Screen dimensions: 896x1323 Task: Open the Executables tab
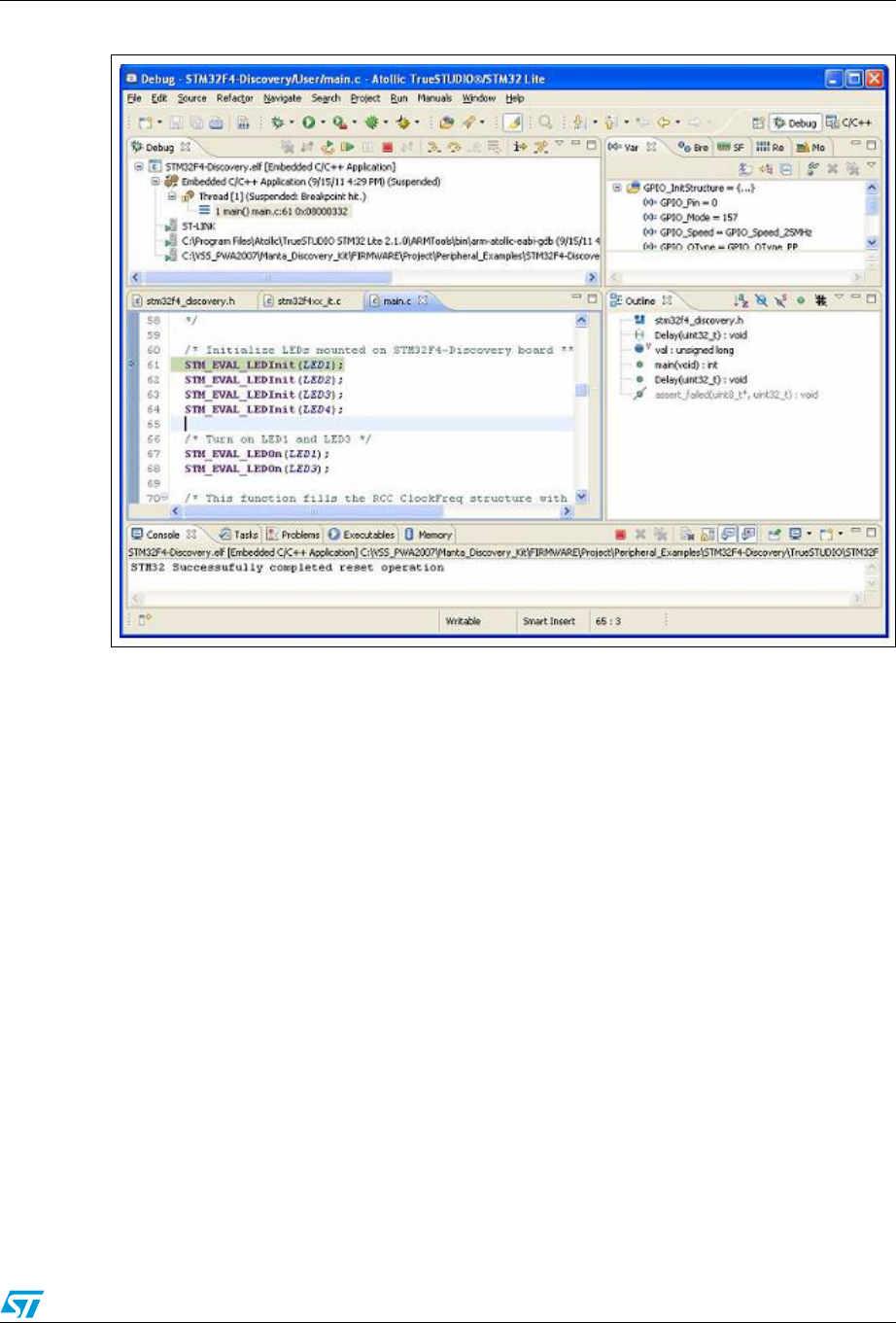pos(362,535)
